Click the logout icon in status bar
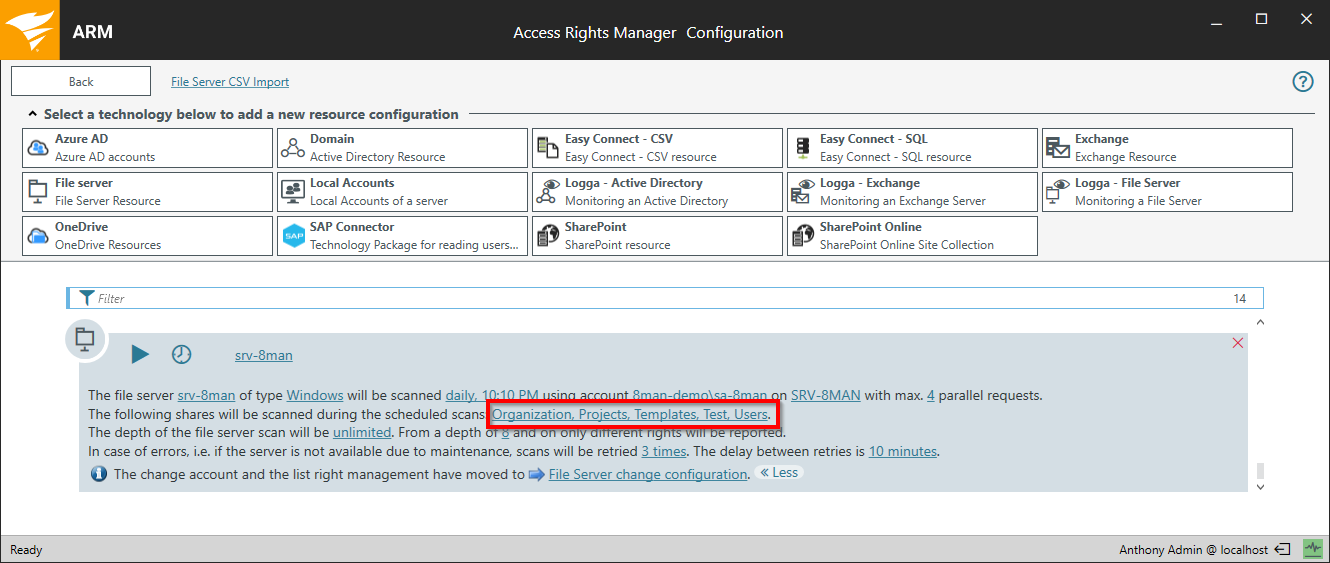The height and width of the screenshot is (563, 1330). (x=1283, y=549)
